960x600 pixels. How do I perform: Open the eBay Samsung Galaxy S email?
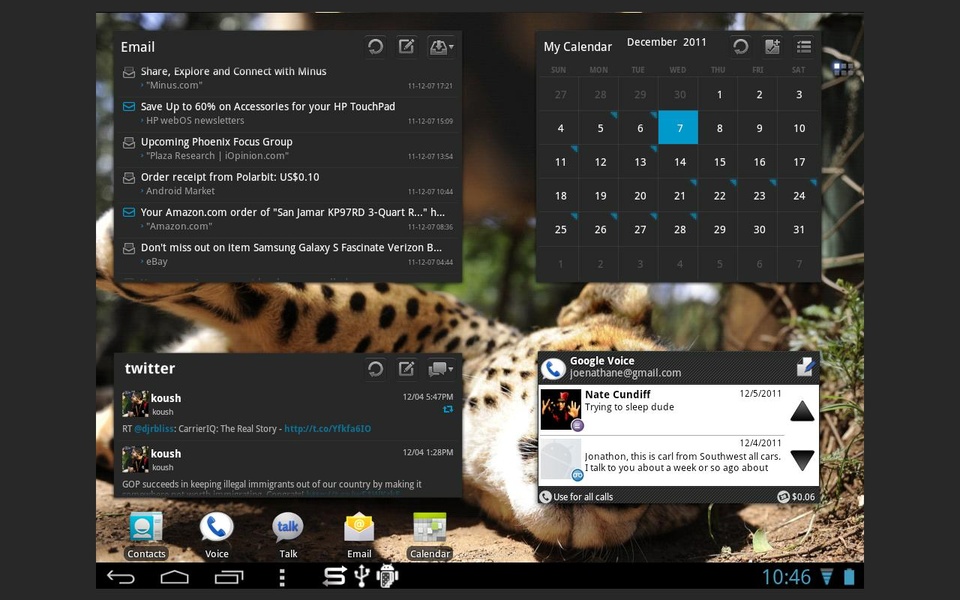point(288,254)
